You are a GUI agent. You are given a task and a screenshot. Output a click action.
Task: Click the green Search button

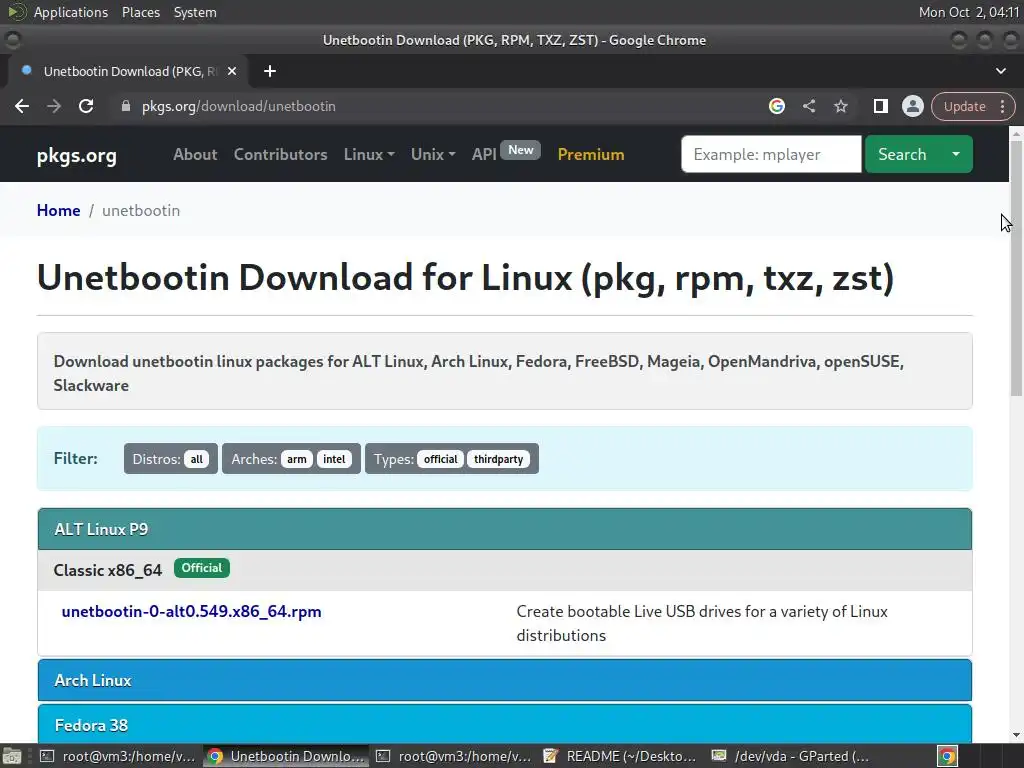coord(902,154)
